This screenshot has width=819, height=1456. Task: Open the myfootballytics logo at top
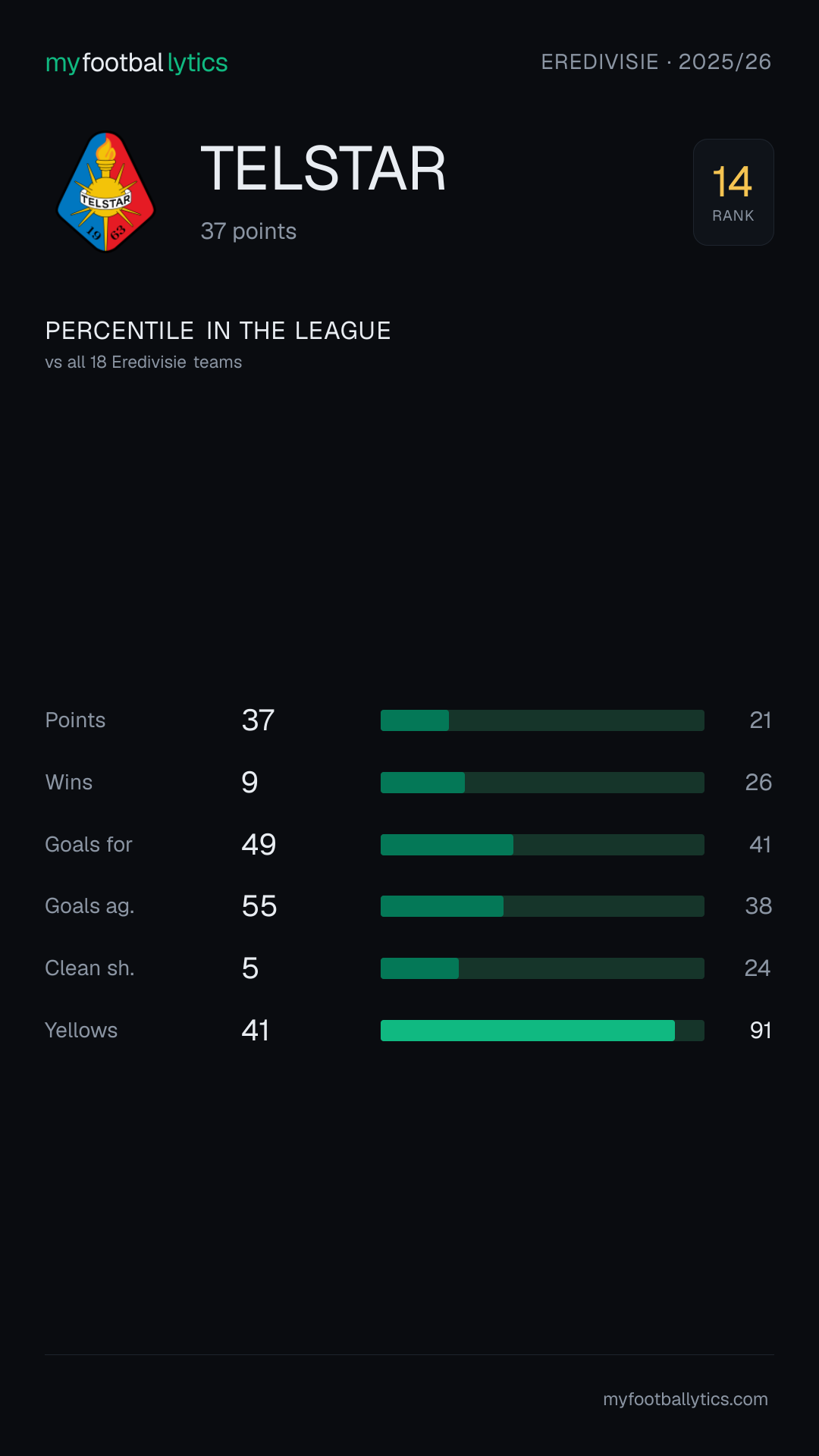pos(136,62)
